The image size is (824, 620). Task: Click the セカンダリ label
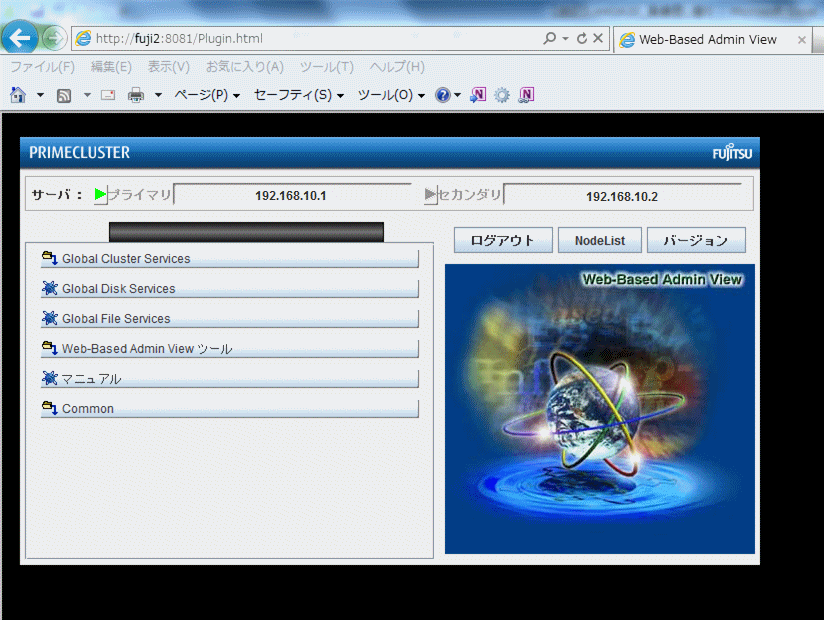(x=470, y=195)
